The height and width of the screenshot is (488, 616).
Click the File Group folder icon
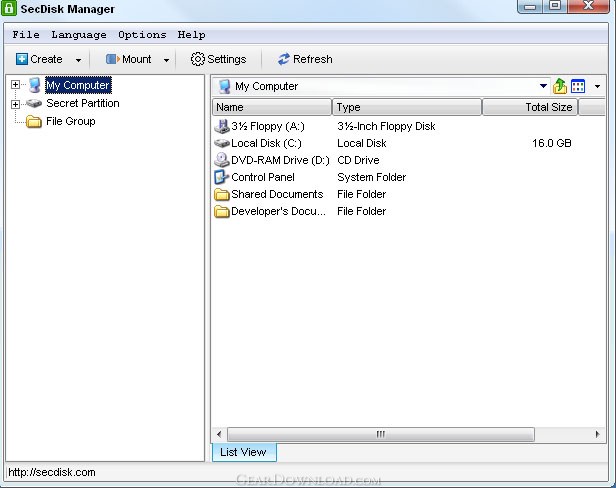(34, 121)
